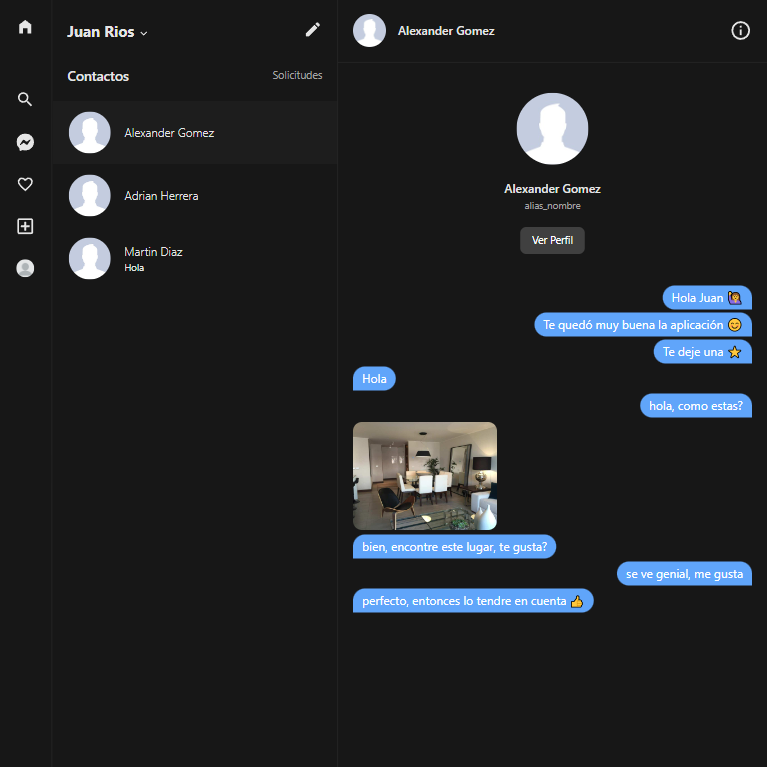Show conversation info icon
Screen dimensions: 767x767
pos(740,30)
